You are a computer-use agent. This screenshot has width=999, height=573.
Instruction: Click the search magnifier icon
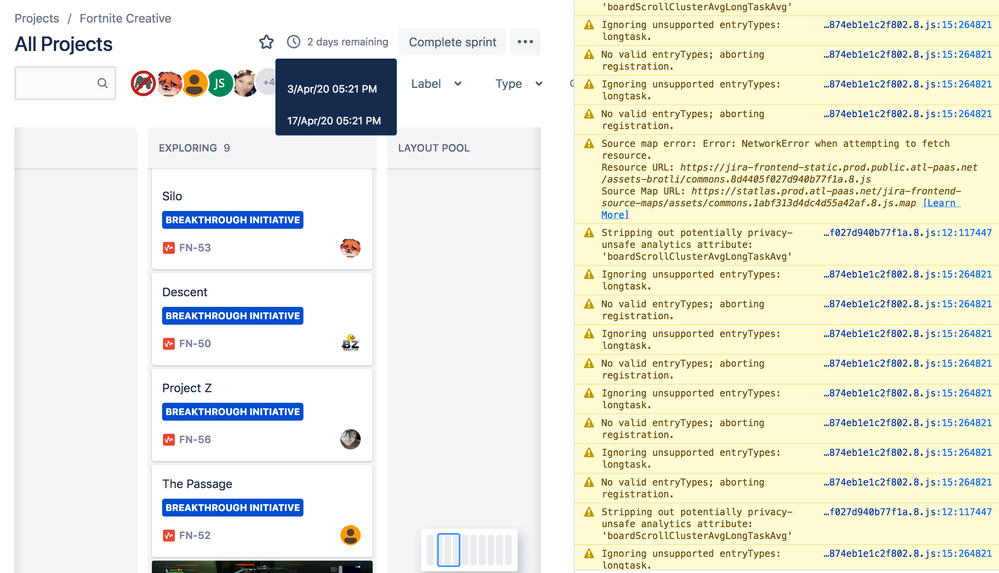[x=102, y=83]
